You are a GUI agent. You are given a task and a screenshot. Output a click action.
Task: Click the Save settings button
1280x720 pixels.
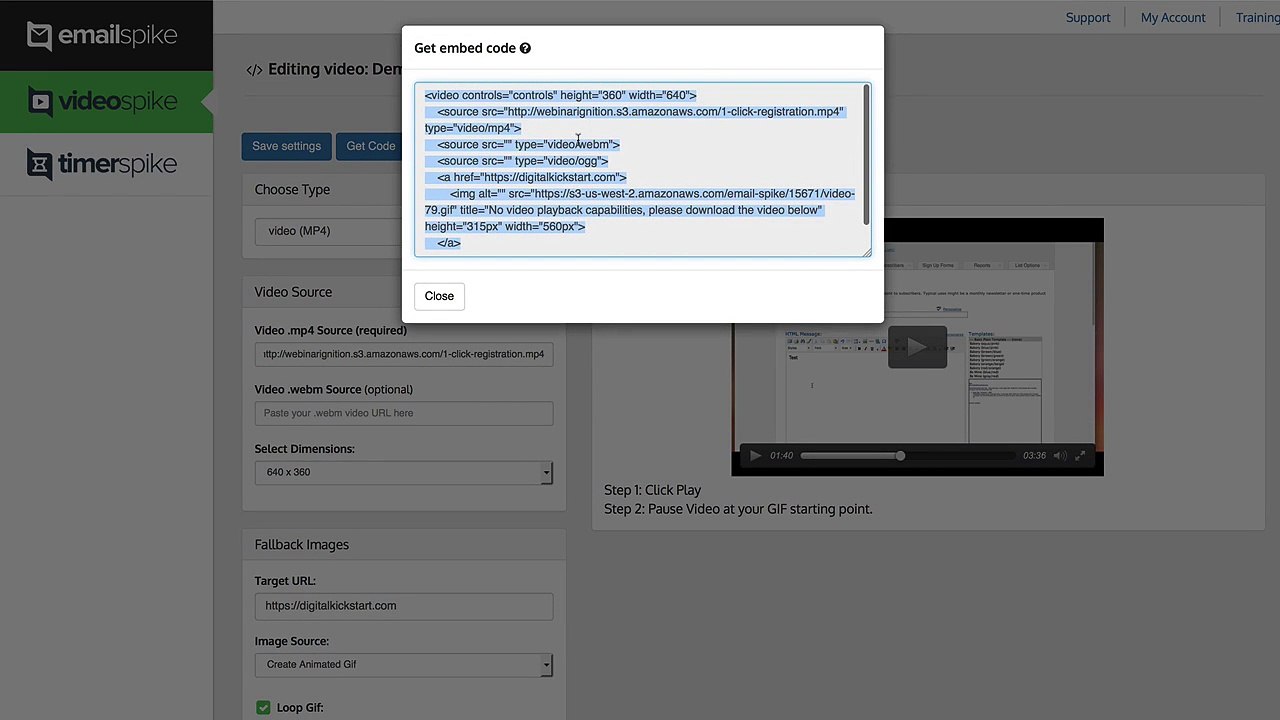pyautogui.click(x=286, y=146)
